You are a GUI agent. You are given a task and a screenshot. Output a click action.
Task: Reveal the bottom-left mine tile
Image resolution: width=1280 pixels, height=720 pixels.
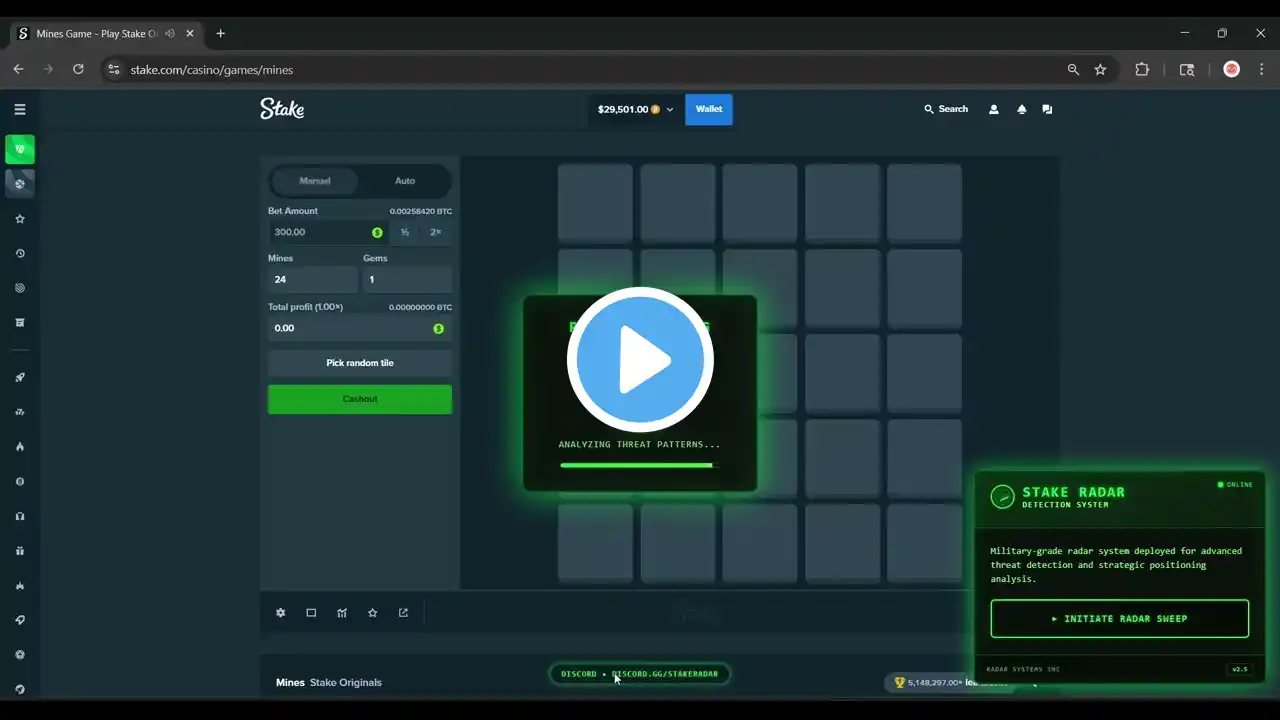pyautogui.click(x=595, y=543)
